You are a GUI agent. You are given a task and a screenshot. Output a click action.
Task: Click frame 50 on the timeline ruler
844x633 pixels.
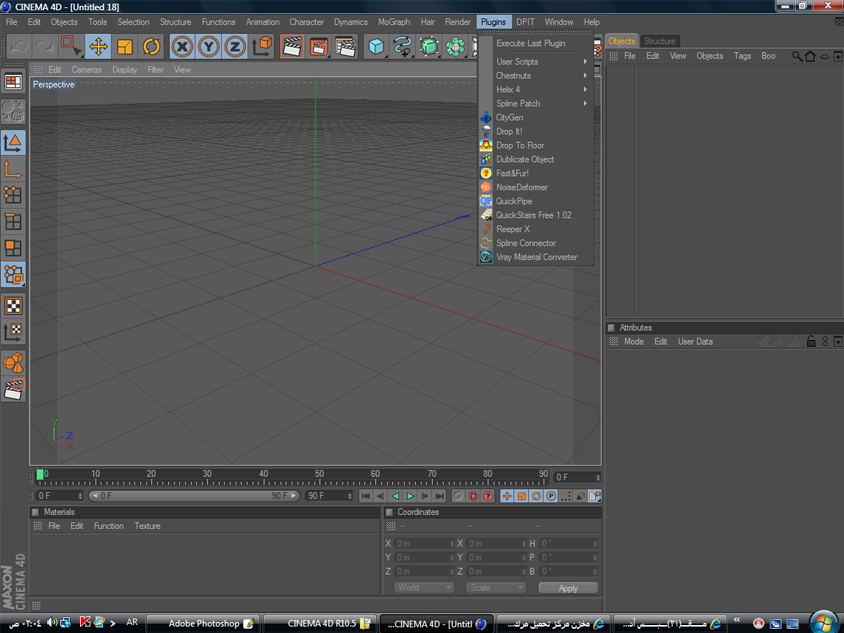pyautogui.click(x=319, y=475)
